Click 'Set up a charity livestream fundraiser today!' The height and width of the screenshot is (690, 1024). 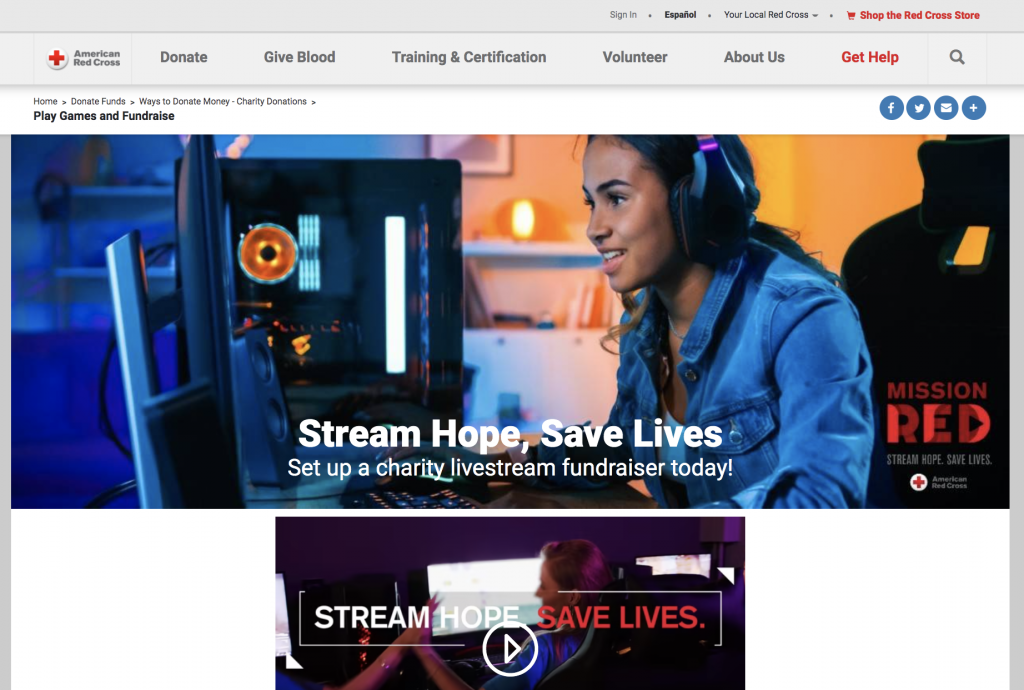pyautogui.click(x=510, y=467)
